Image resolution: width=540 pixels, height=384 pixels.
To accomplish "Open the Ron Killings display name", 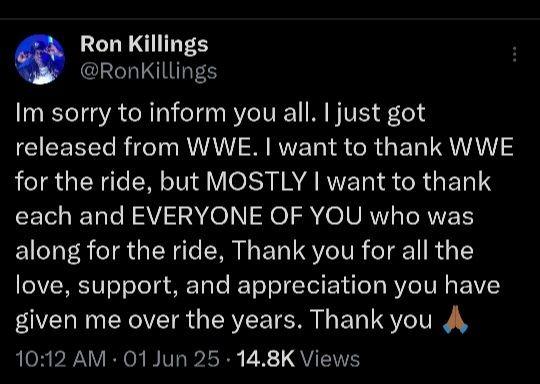I will (x=144, y=45).
